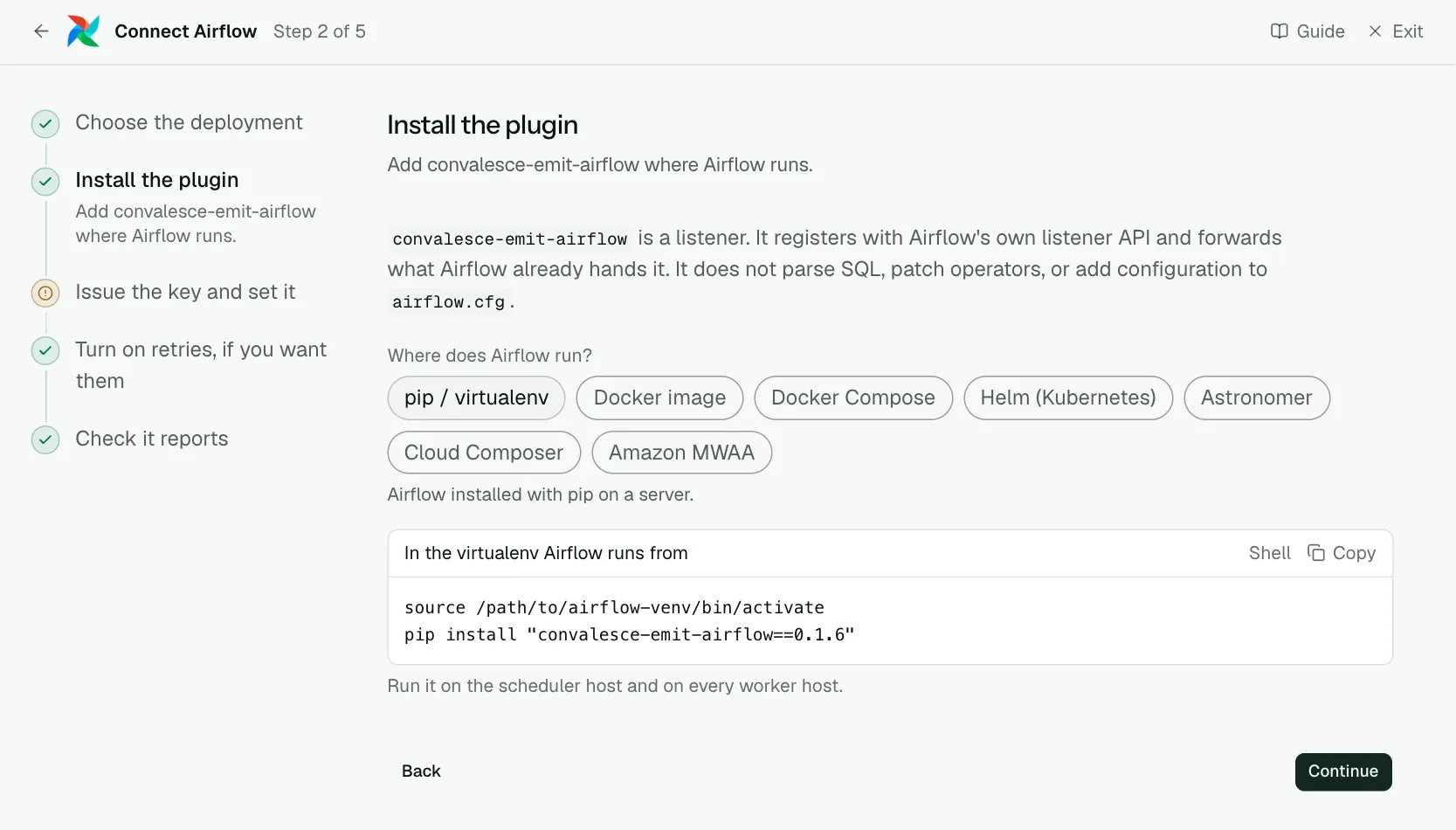This screenshot has width=1456, height=830.
Task: Choose Docker Compose deployment
Action: (853, 398)
